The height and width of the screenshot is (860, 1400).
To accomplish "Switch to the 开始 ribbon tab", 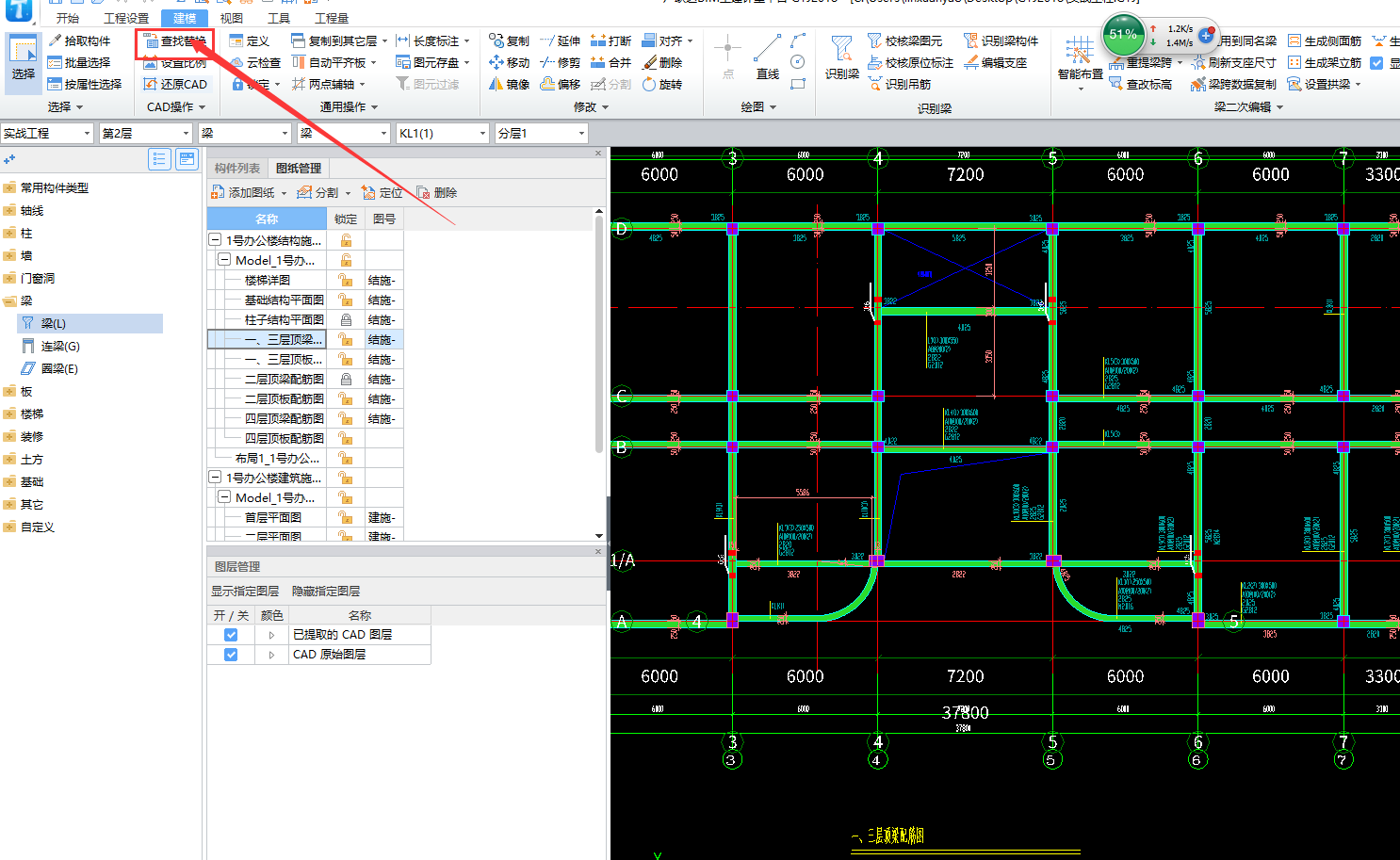I will pos(68,18).
